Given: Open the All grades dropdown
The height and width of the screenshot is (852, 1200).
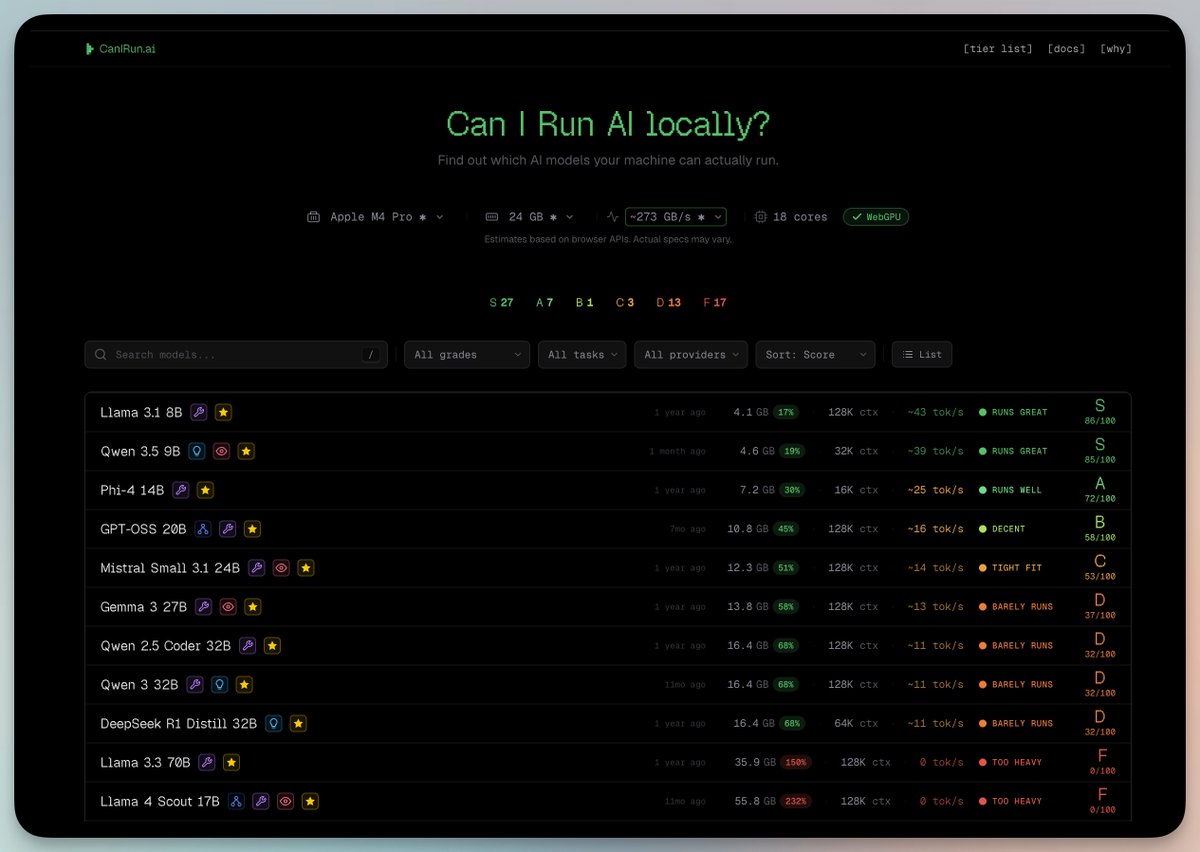Looking at the screenshot, I should tap(467, 355).
